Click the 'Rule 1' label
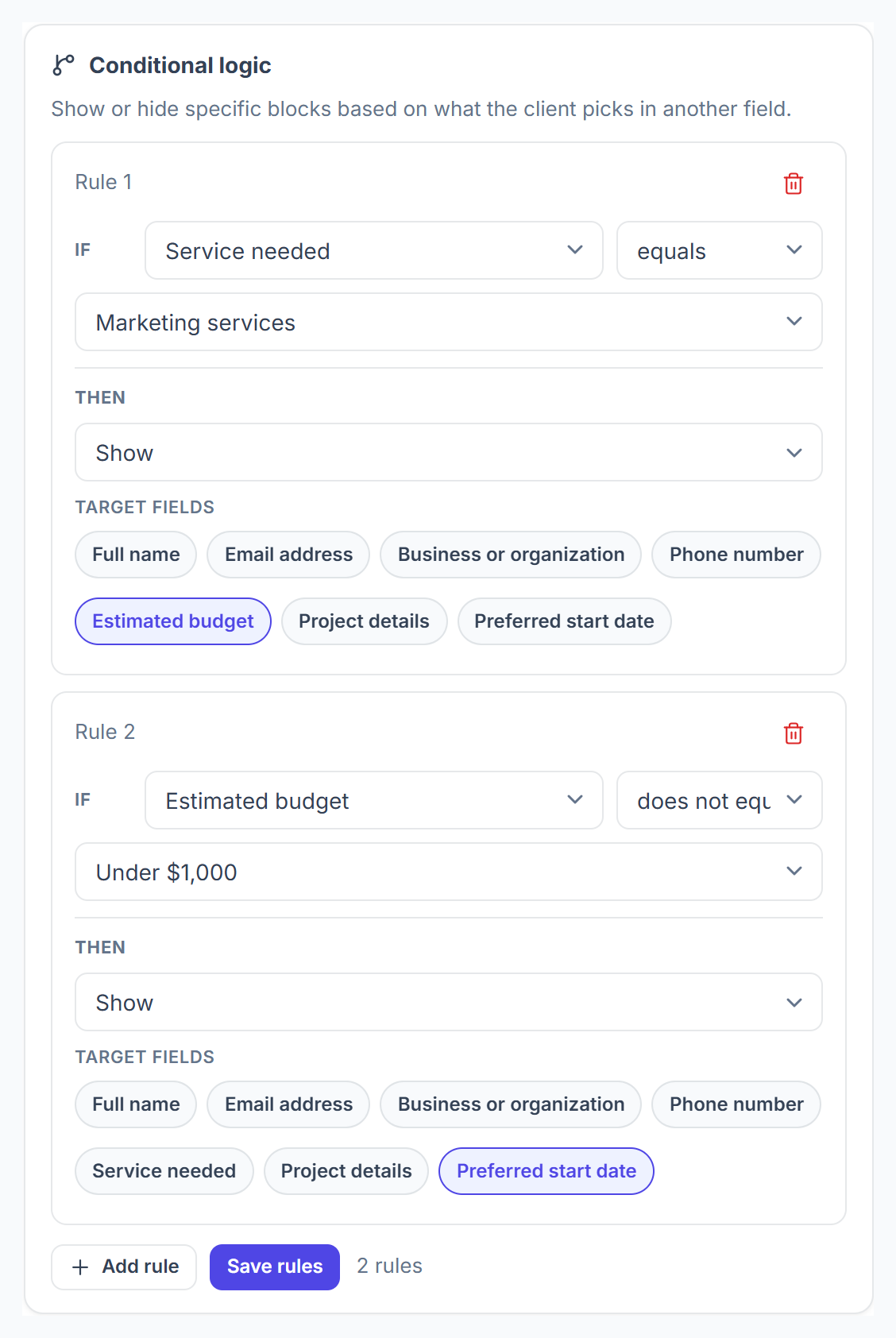 point(103,182)
